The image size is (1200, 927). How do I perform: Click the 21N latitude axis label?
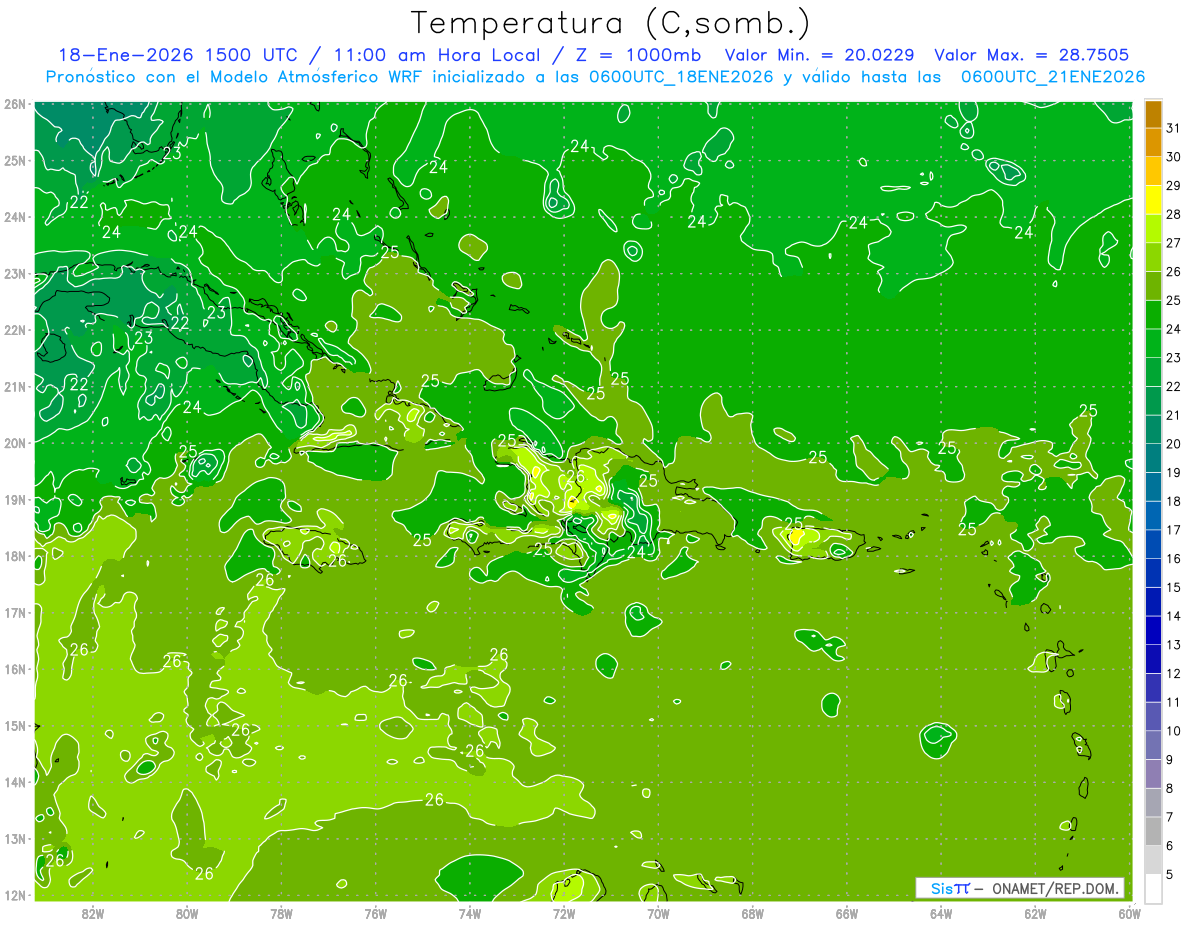[x=15, y=386]
